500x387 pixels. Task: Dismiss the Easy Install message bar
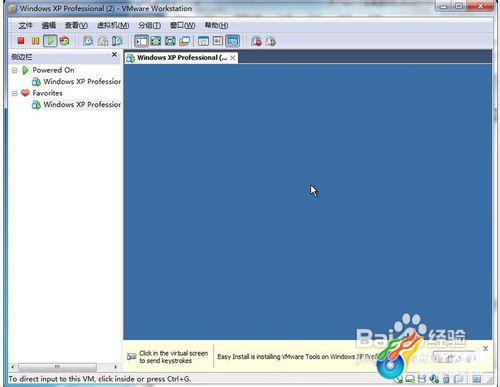tap(485, 348)
